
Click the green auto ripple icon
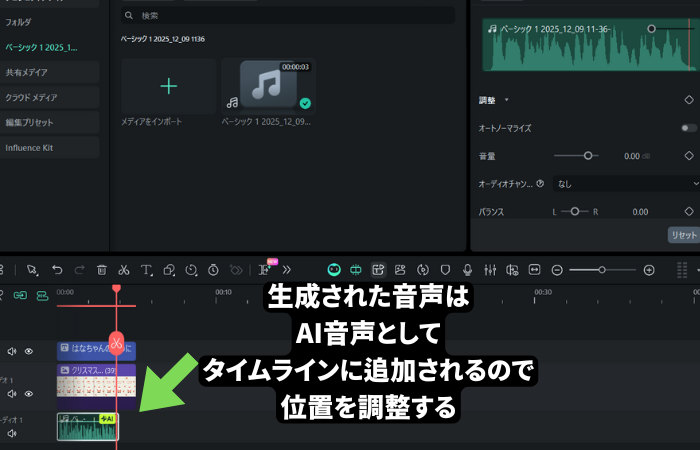coord(356,270)
